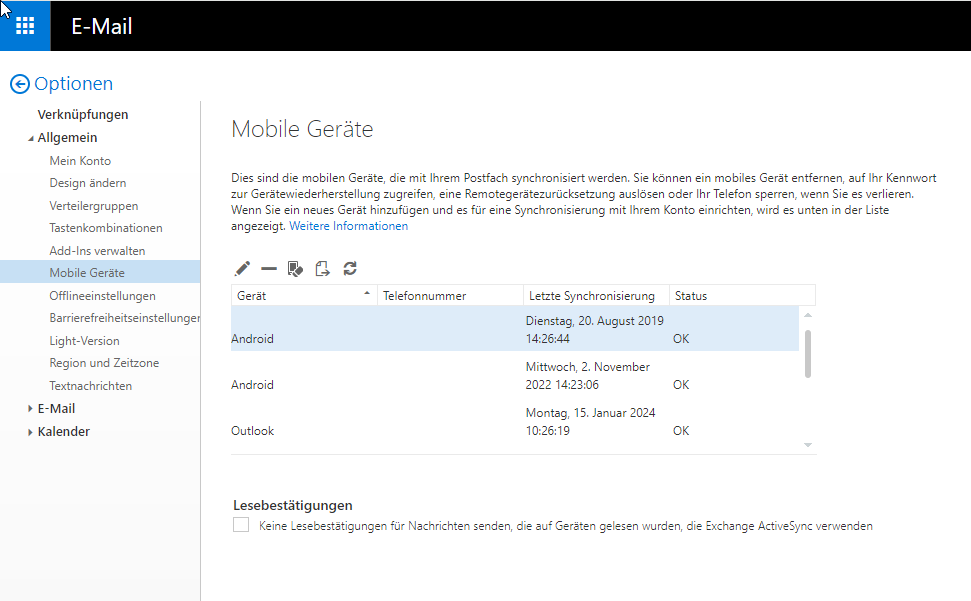This screenshot has height=601, width=971.
Task: Collapse the Allgemein section
Action: (30, 138)
